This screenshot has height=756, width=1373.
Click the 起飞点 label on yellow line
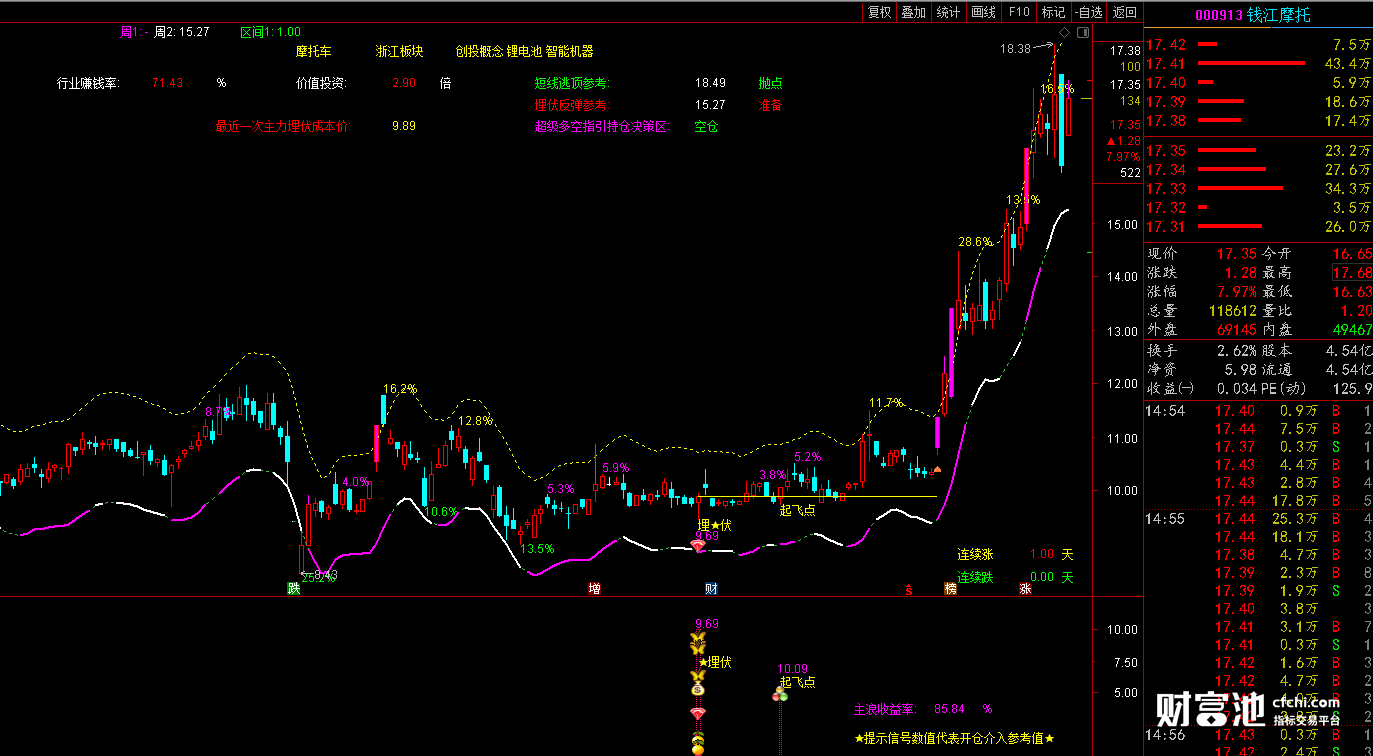click(x=797, y=510)
